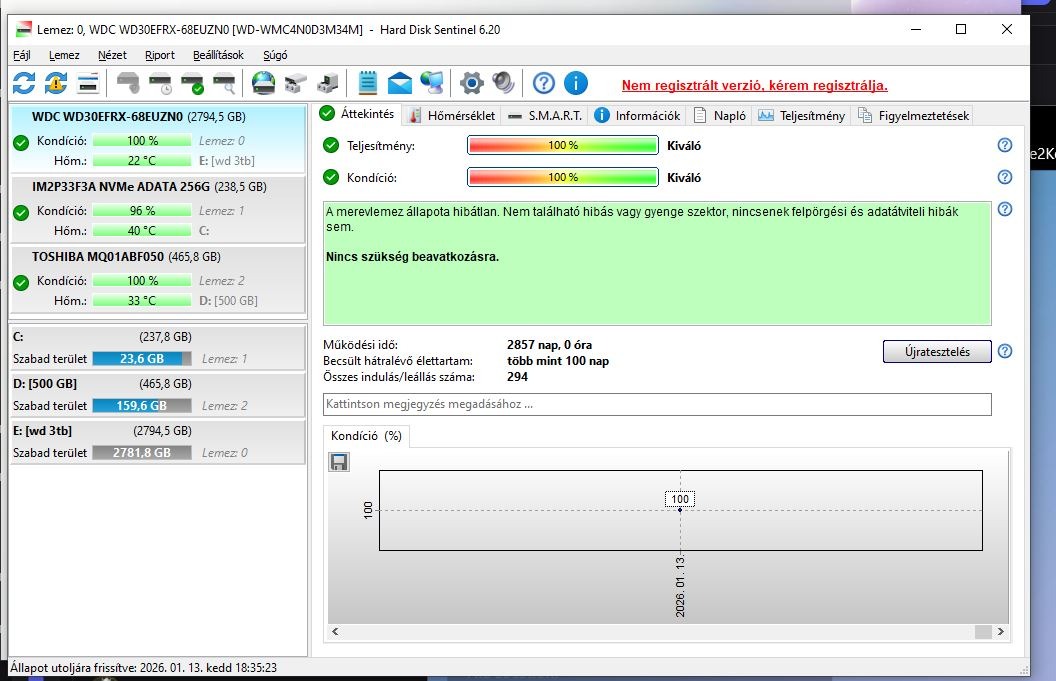Click the disk with clock toolbar icon

(x=160, y=84)
